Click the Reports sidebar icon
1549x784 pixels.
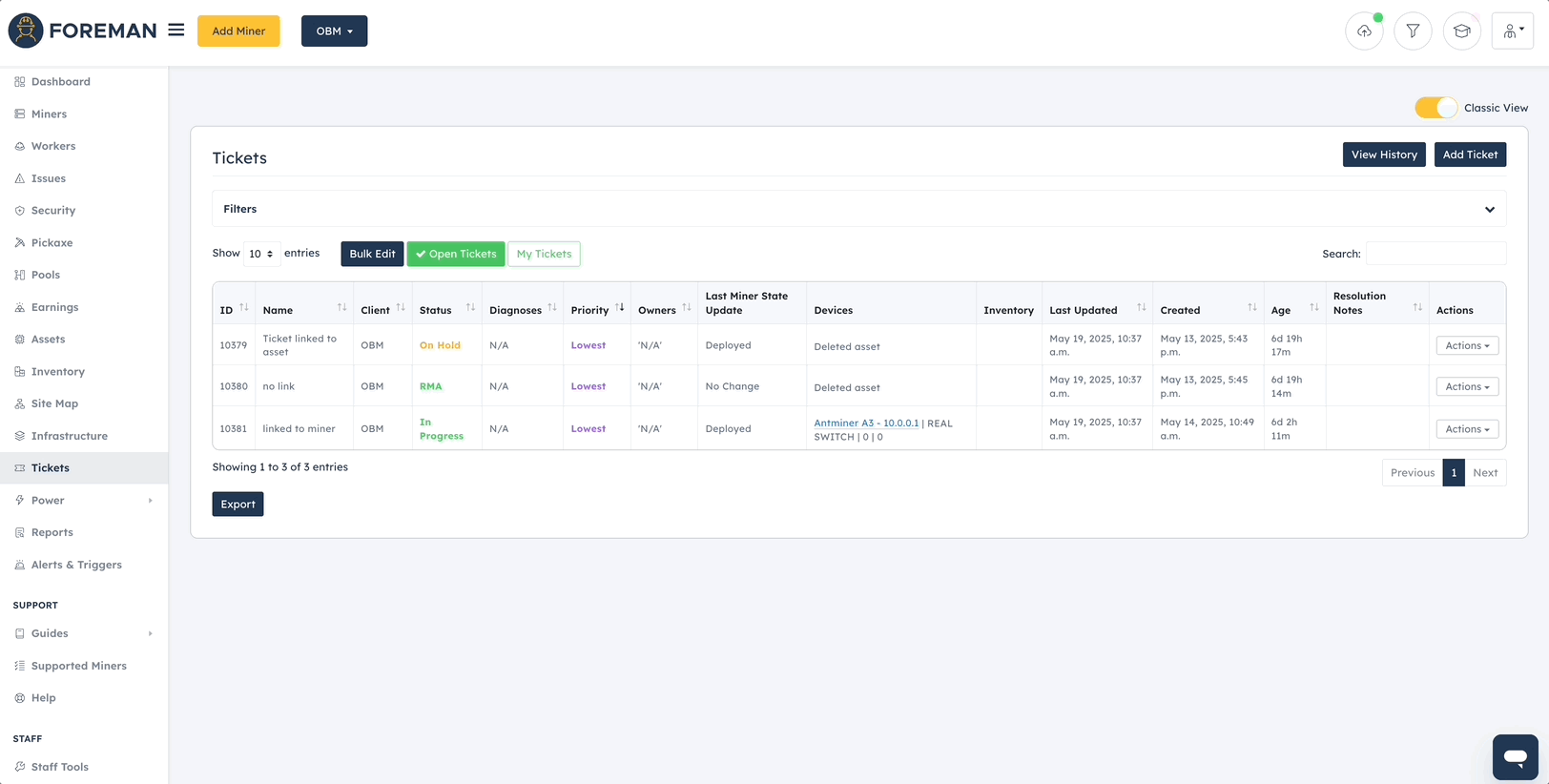point(20,532)
